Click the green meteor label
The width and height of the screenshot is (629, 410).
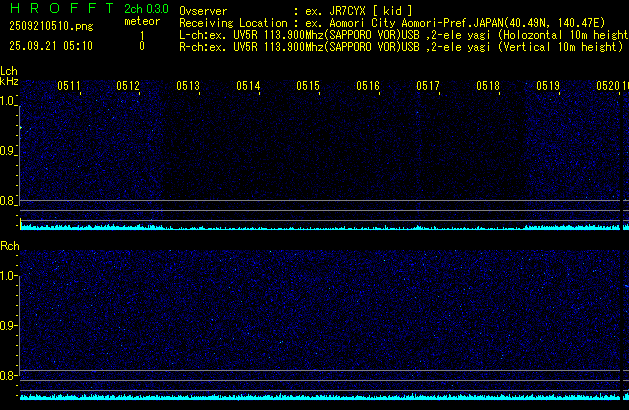point(141,21)
